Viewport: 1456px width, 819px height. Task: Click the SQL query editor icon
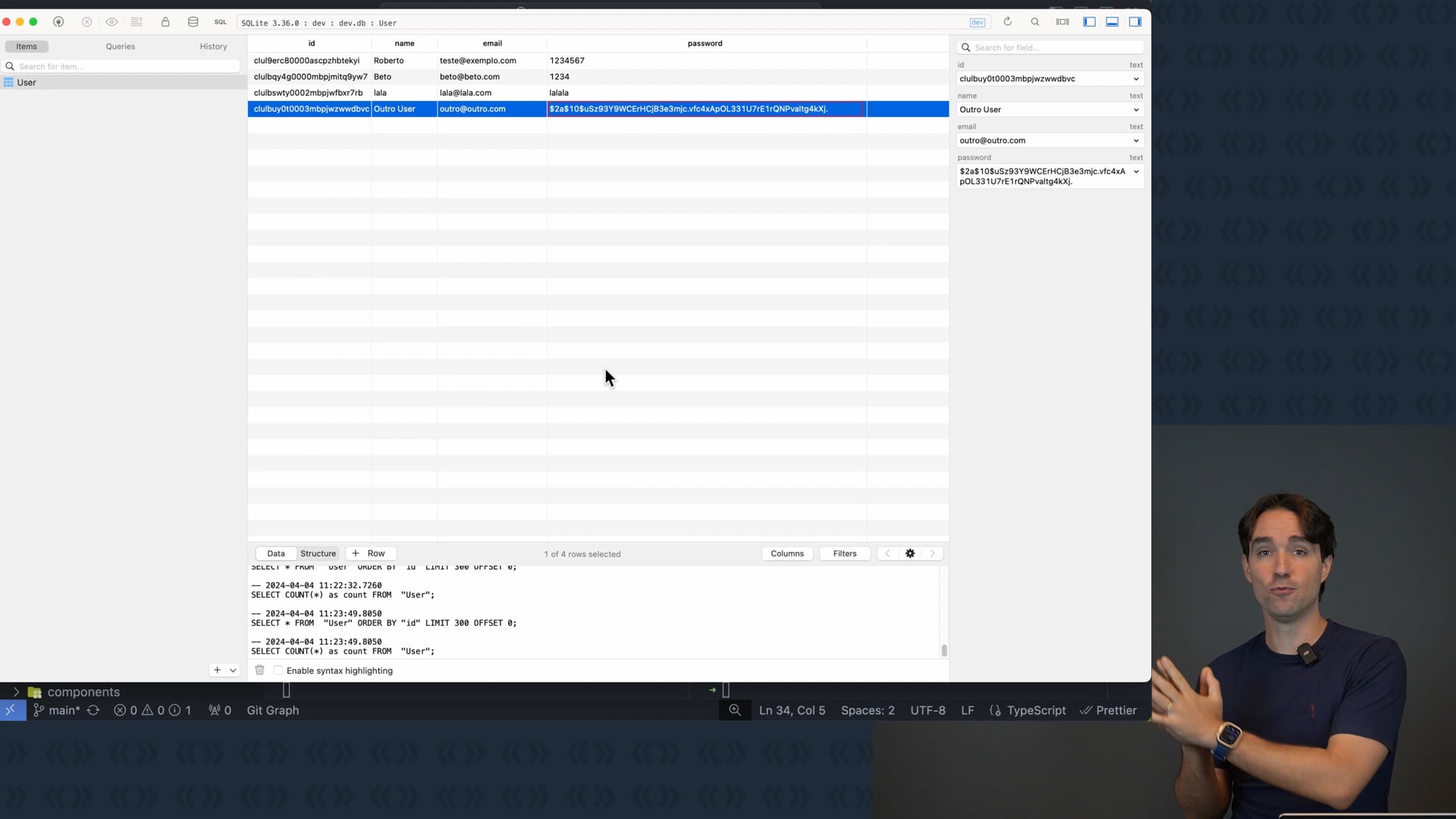(x=220, y=22)
